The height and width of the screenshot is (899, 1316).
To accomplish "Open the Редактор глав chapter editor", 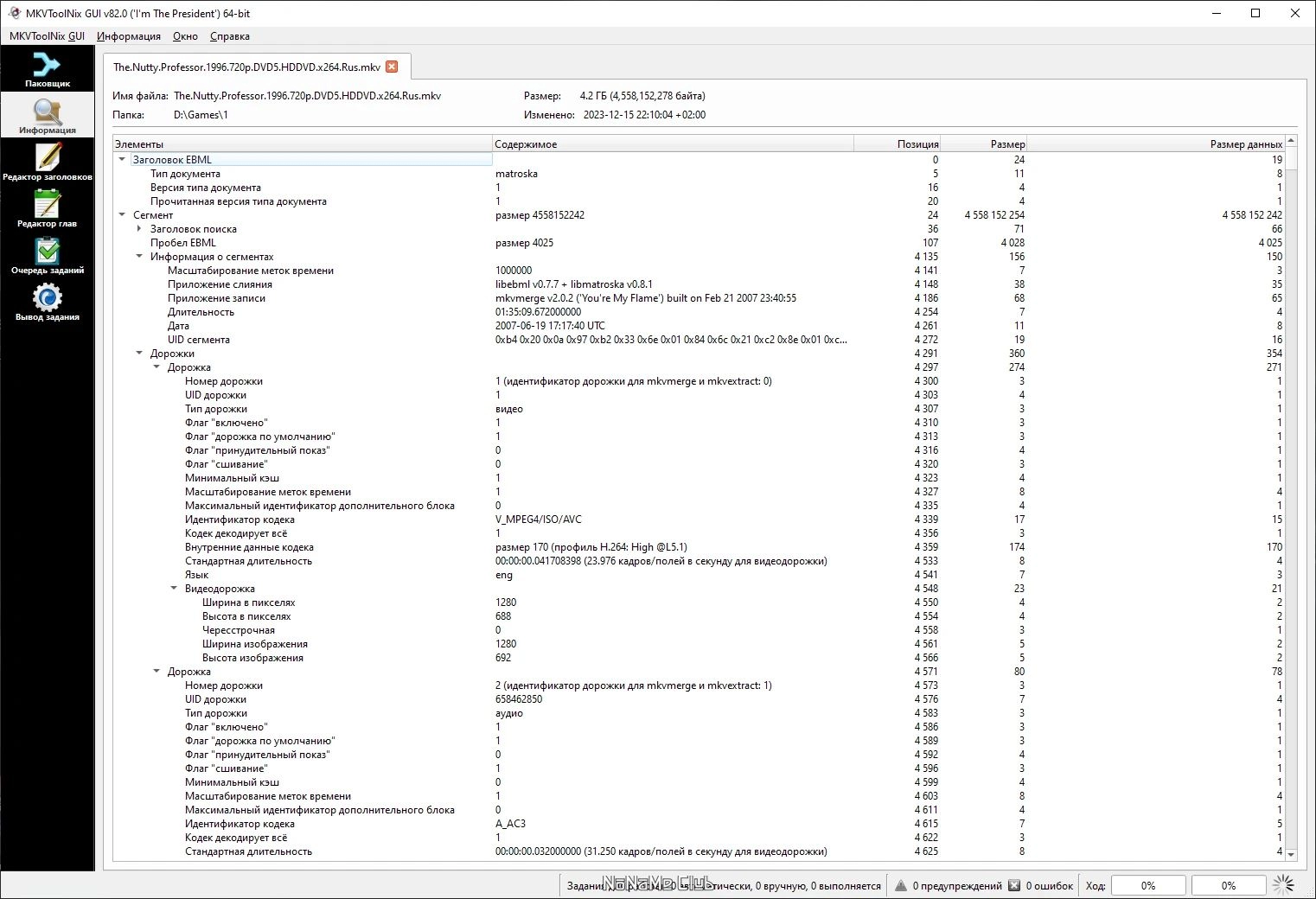I will tap(47, 209).
